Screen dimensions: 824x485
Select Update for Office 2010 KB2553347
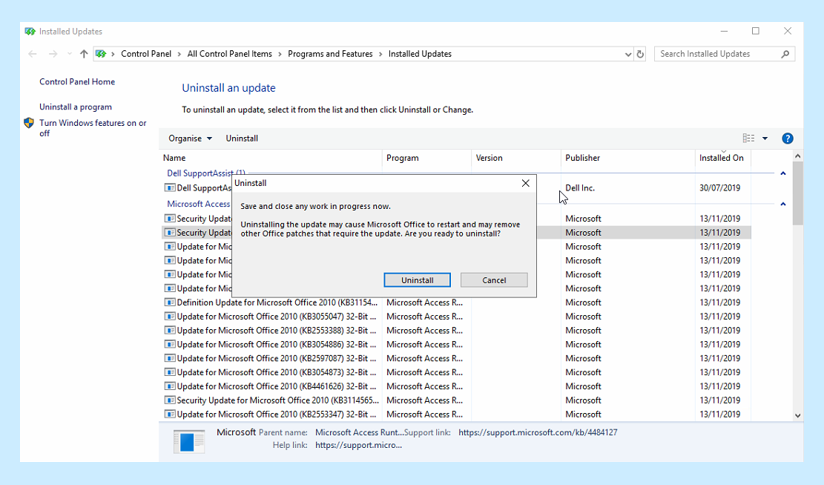coord(456,414)
